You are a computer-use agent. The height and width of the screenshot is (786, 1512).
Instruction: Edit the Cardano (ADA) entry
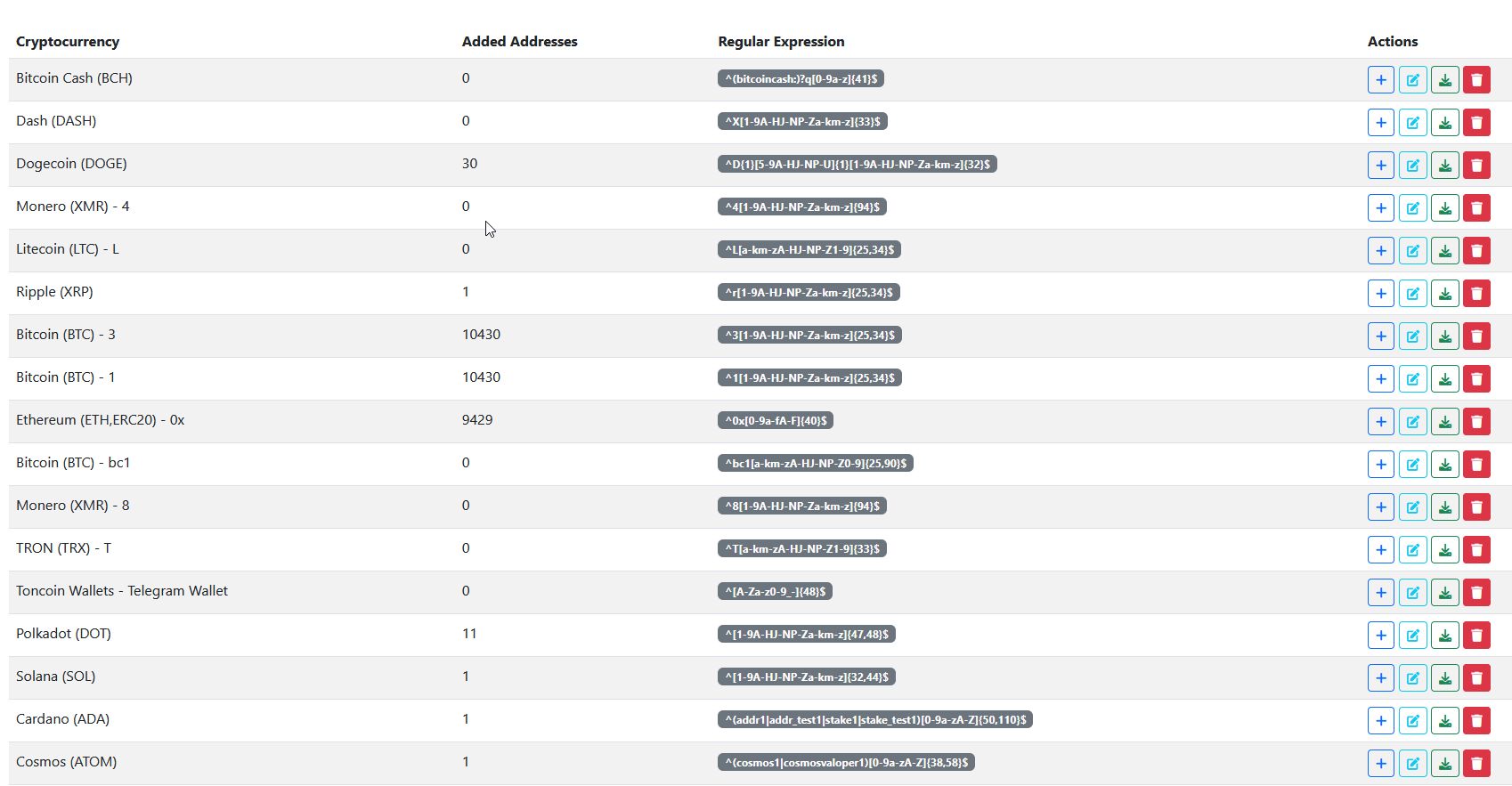[x=1412, y=721]
